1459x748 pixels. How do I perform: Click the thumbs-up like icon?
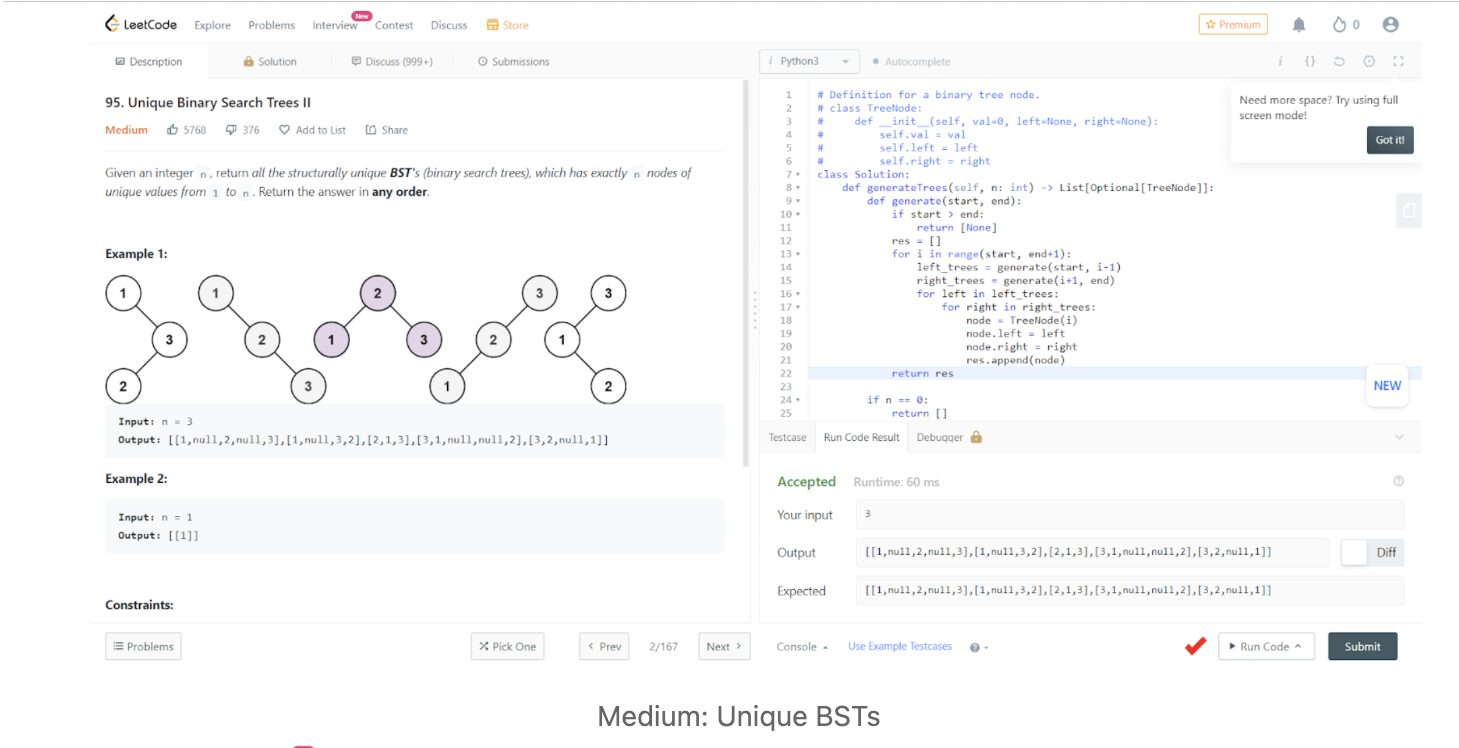point(173,130)
